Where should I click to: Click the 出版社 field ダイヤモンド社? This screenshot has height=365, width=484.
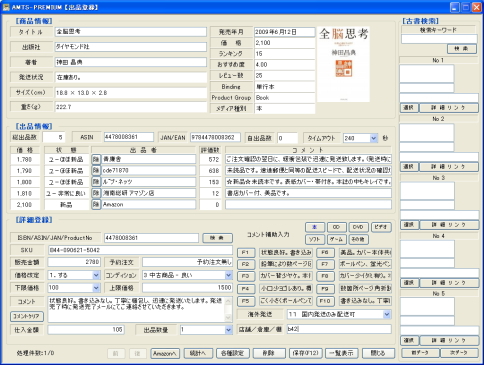[131, 47]
